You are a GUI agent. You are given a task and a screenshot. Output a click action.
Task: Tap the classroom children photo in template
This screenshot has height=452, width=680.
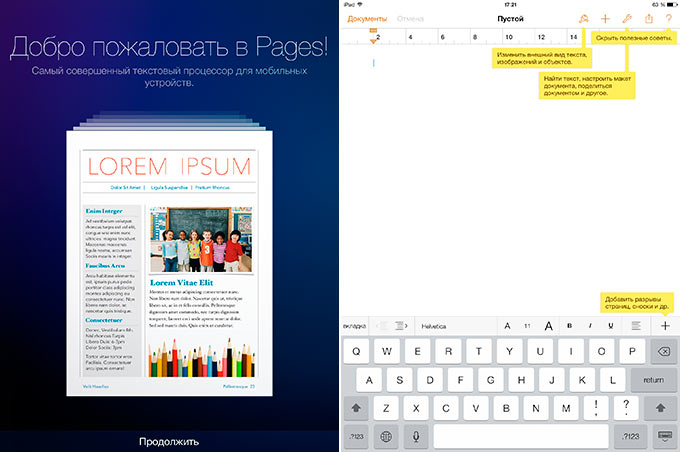[201, 239]
